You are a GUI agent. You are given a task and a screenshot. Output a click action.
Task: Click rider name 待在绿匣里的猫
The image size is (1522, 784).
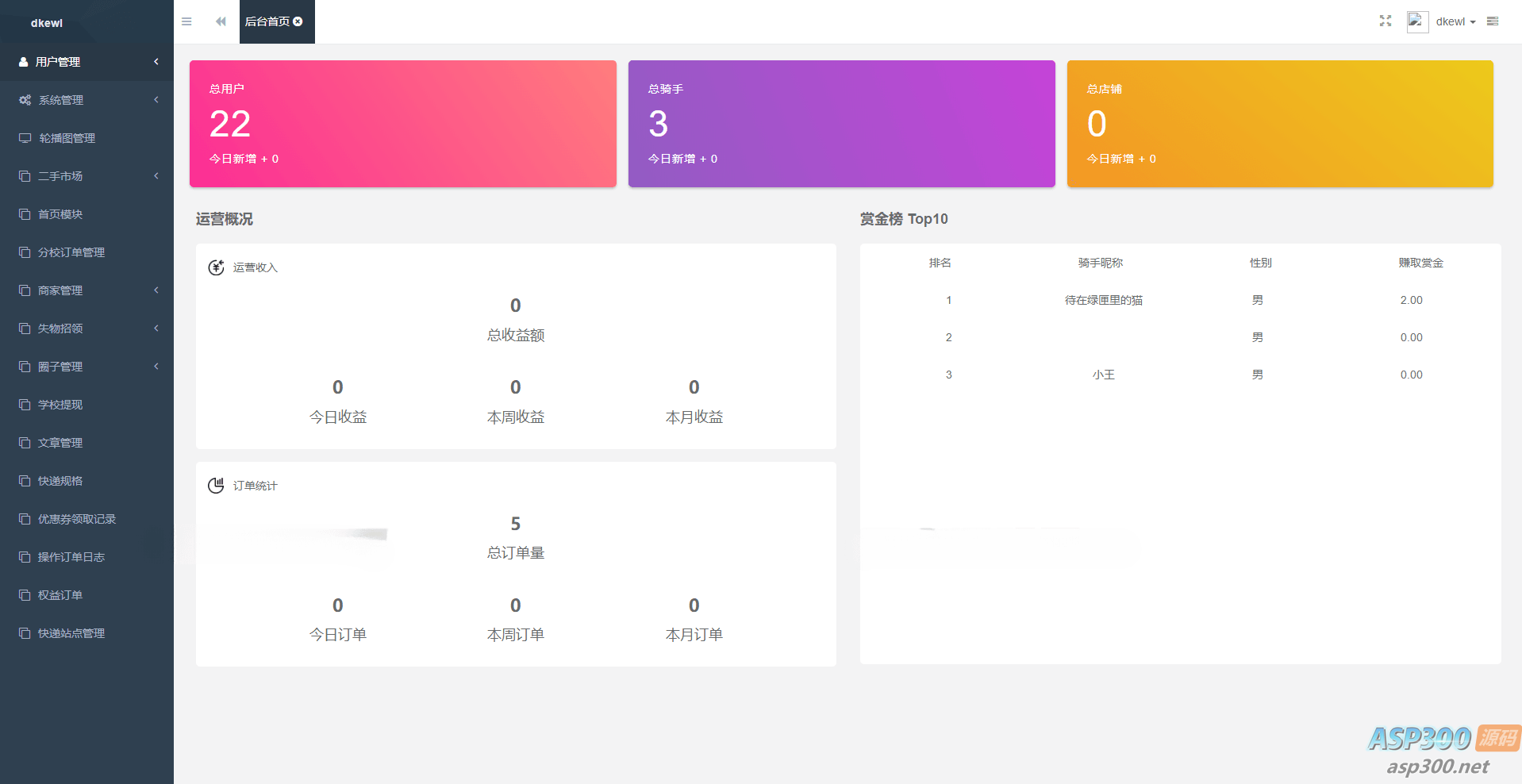tap(1104, 300)
